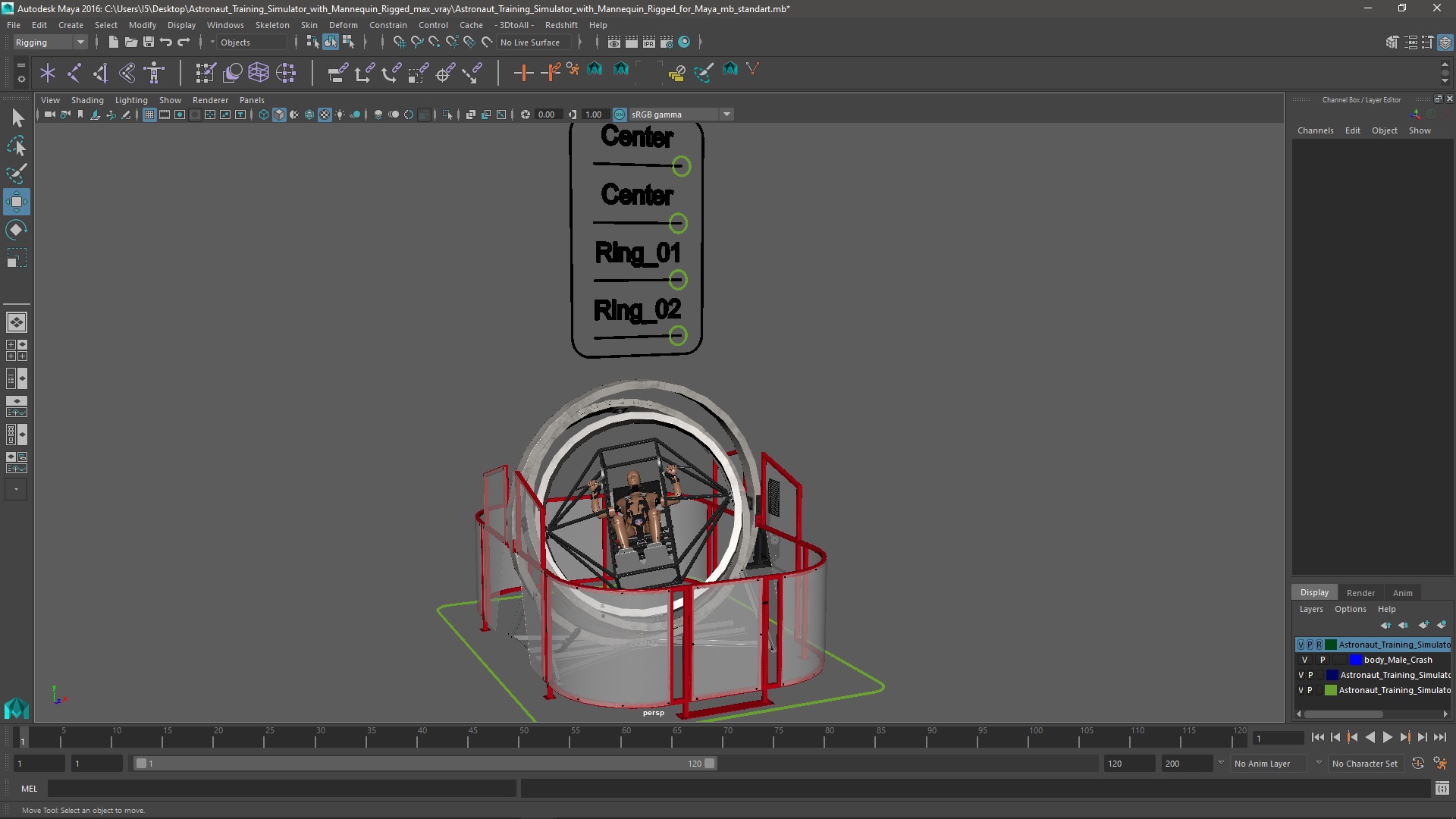Toggle V on selected Astronaut_Training_Simulator layer
This screenshot has width=1456, height=819.
coord(1301,645)
